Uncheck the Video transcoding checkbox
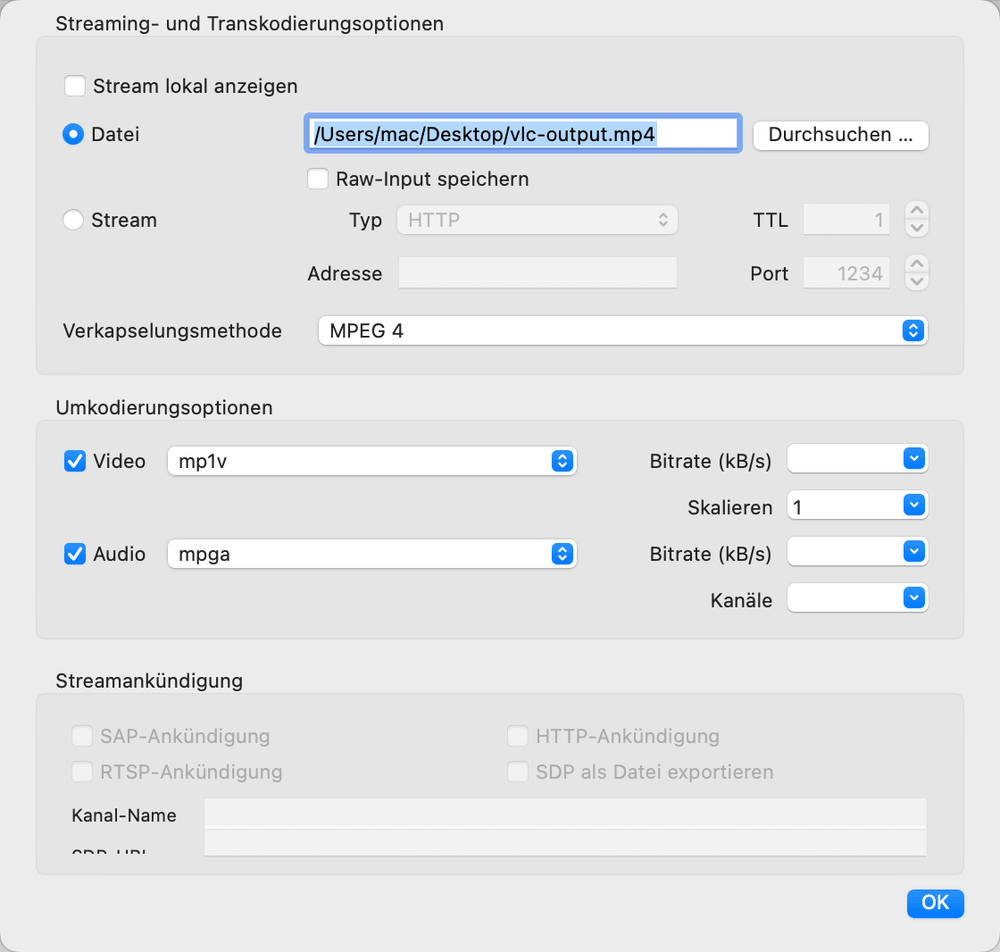Viewport: 1000px width, 952px height. click(x=75, y=461)
